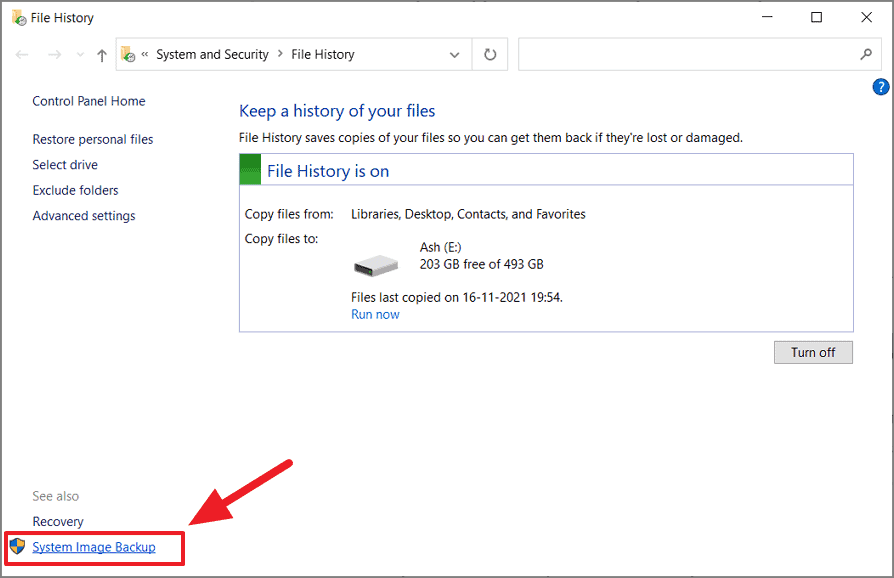This screenshot has width=894, height=578.
Task: Click the green File History status indicator
Action: tap(250, 169)
